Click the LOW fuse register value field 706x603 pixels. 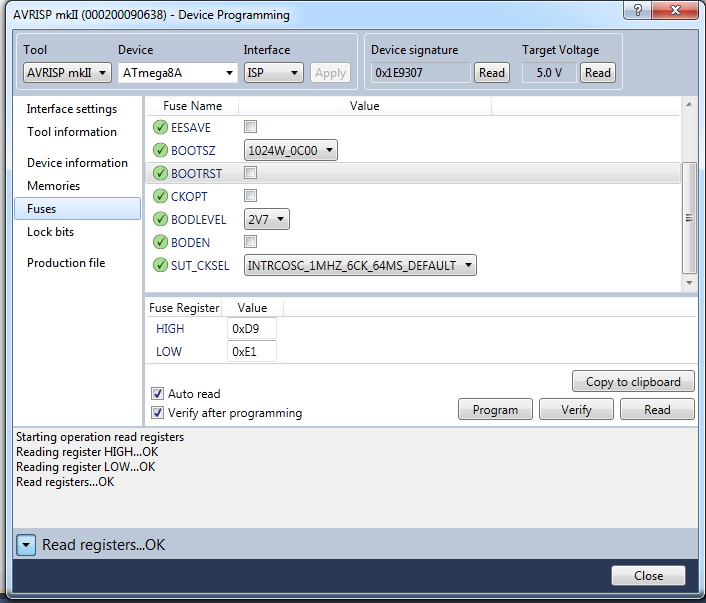click(x=252, y=351)
